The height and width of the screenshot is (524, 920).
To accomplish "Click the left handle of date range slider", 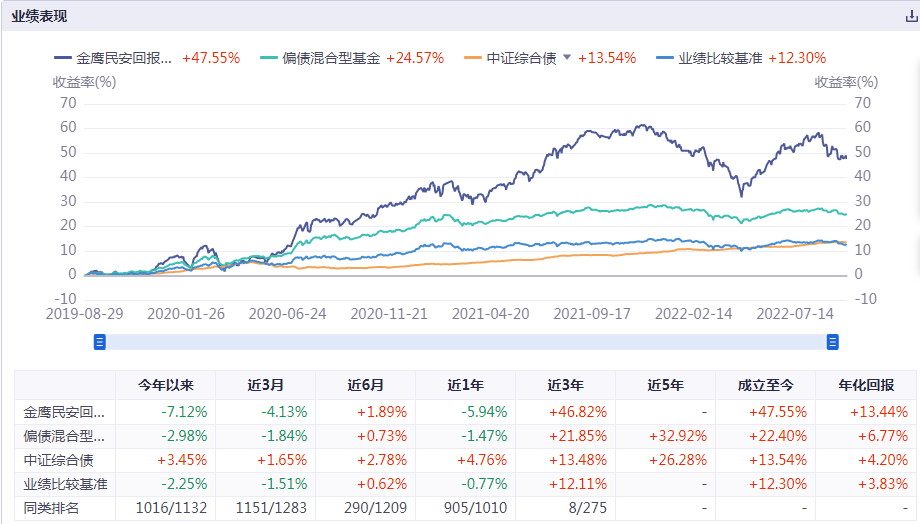I will coord(99,342).
